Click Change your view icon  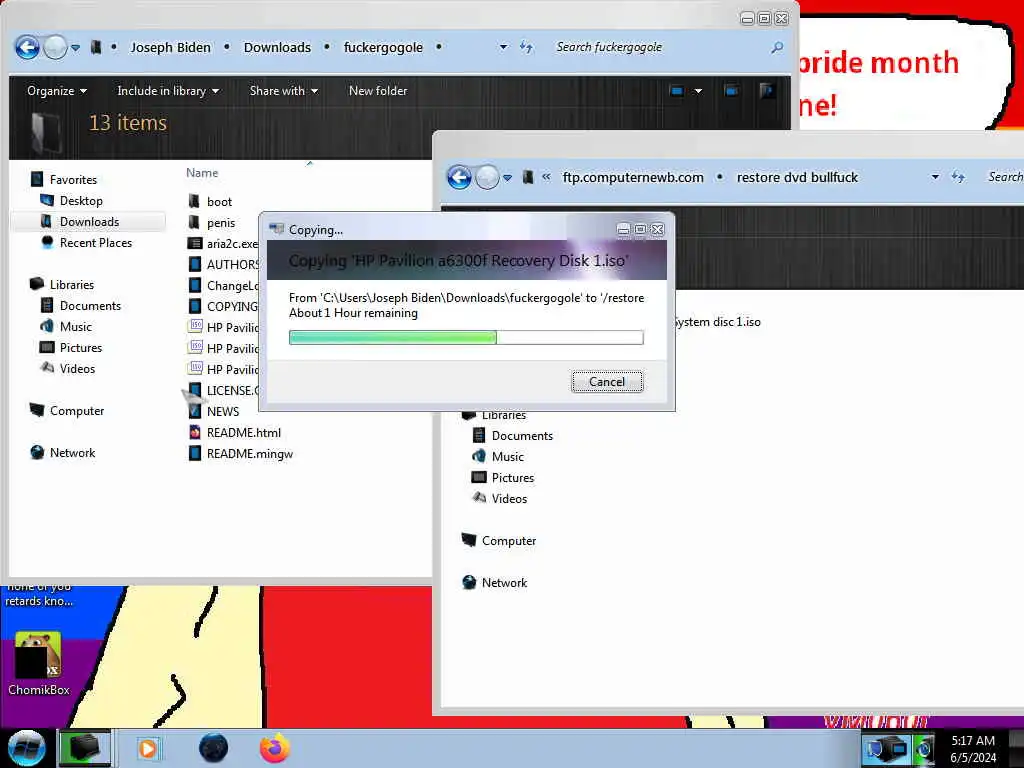[677, 91]
